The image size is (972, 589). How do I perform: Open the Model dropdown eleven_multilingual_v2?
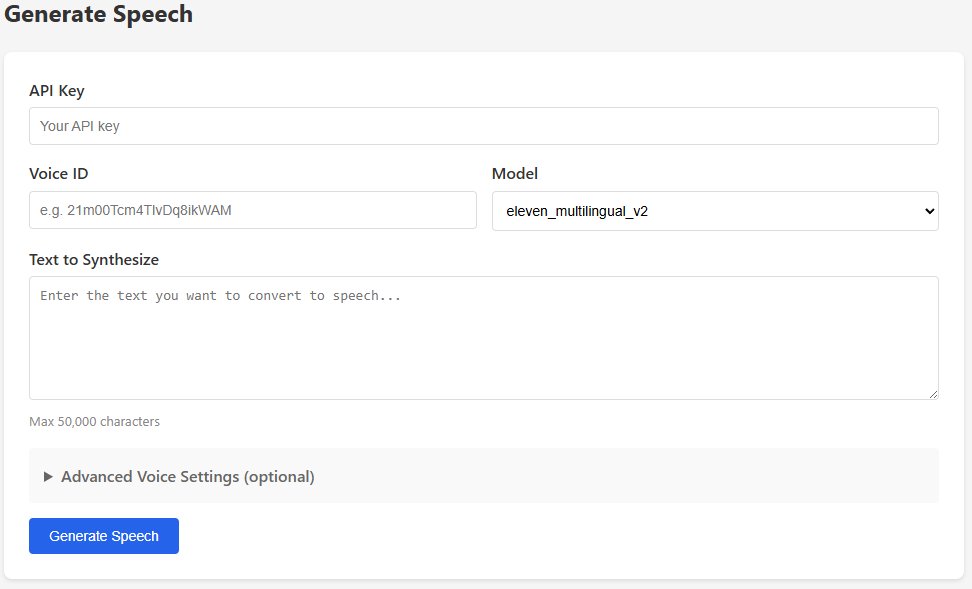[715, 211]
